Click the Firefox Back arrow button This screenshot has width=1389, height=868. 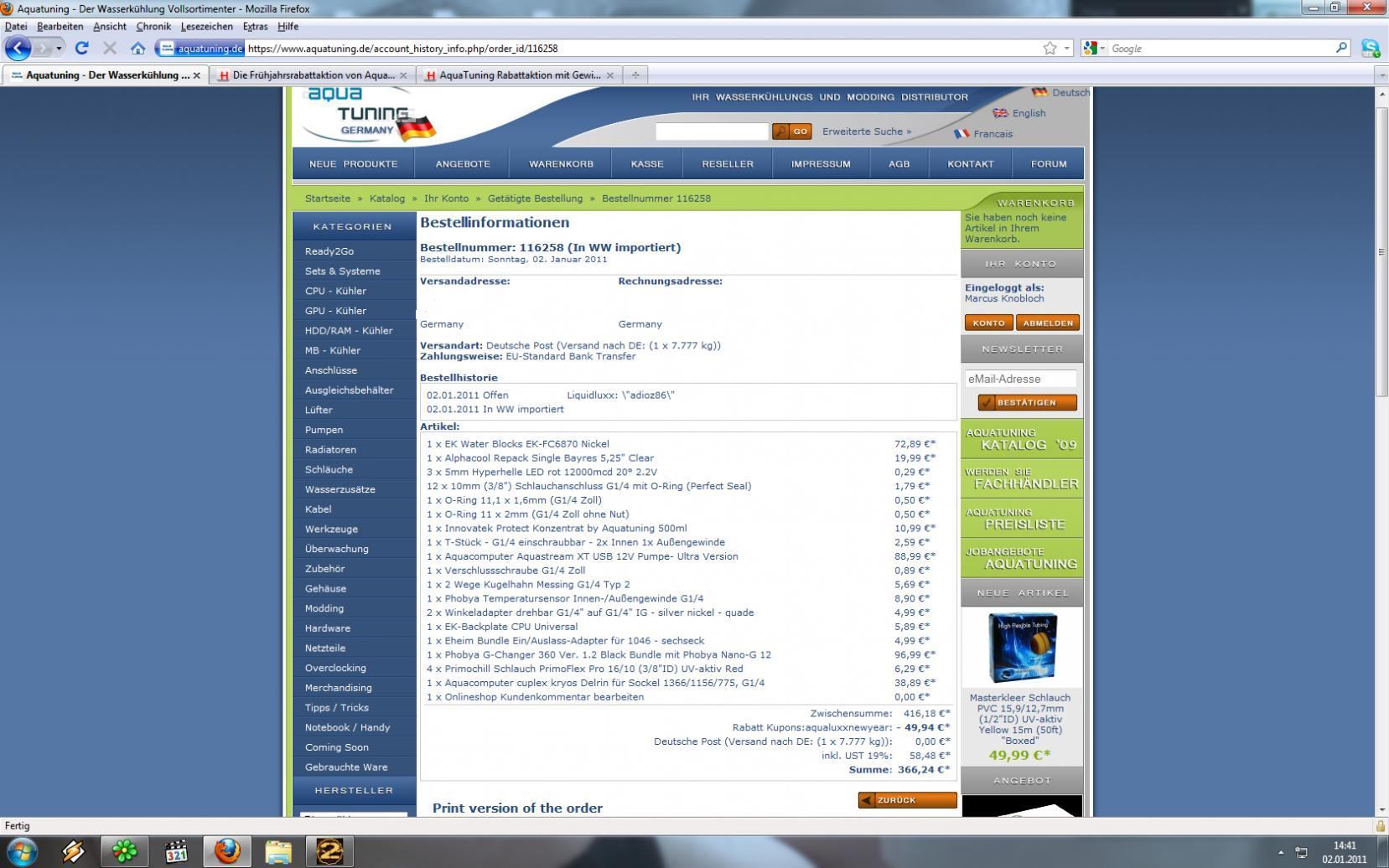pos(18,48)
